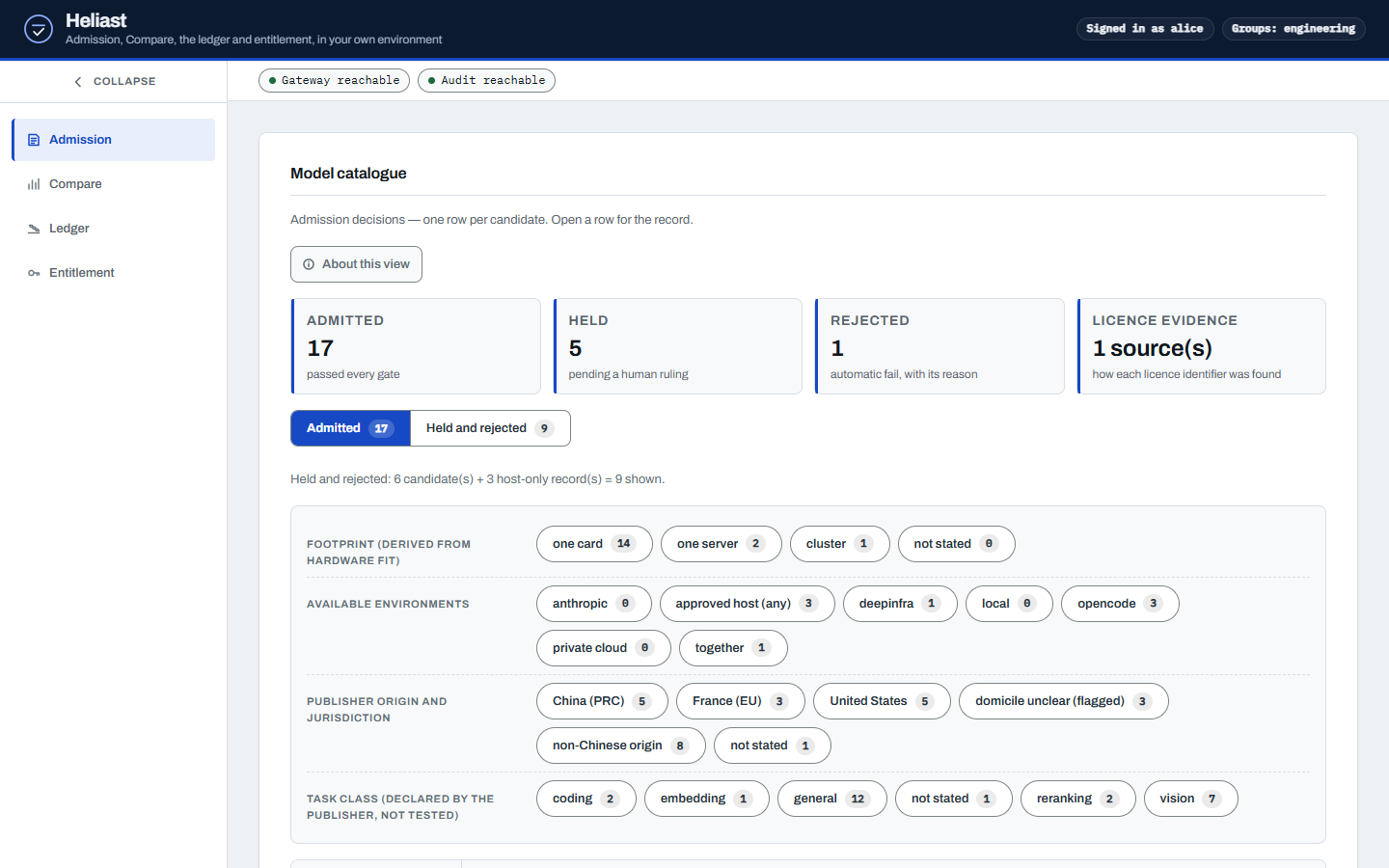Click the Compare bar-chart icon
This screenshot has width=1389, height=868.
coord(34,184)
